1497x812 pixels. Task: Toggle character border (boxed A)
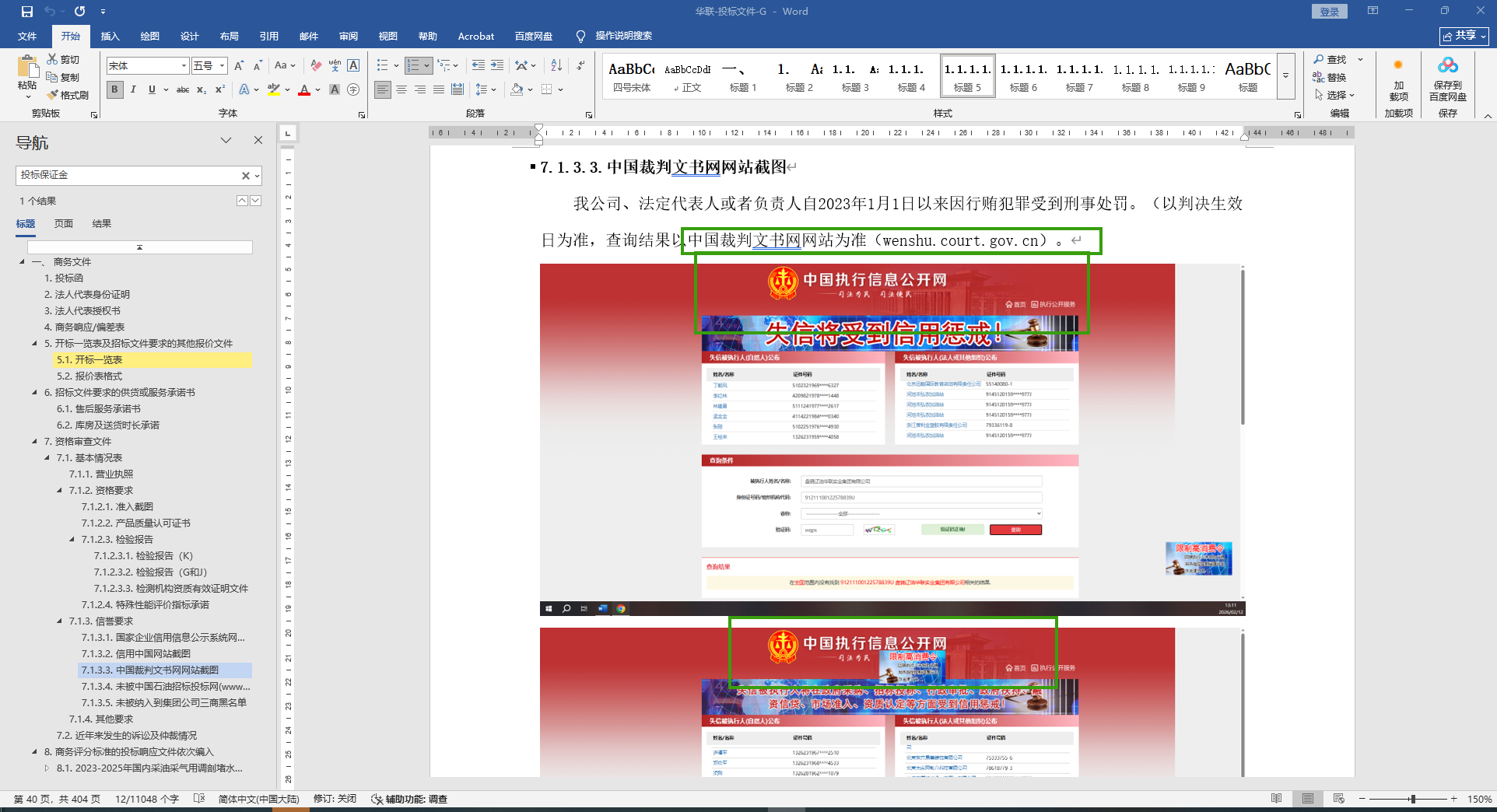pos(353,66)
